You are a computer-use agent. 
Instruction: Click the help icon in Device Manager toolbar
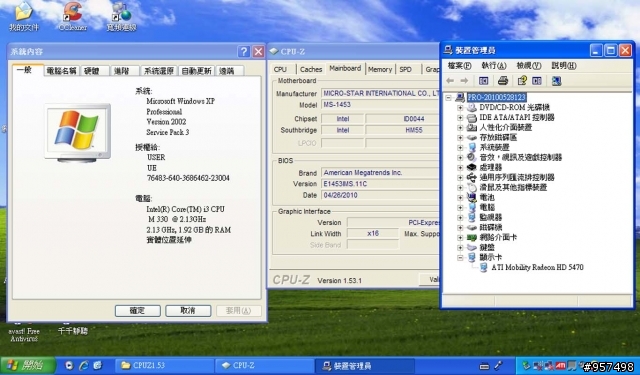522,81
